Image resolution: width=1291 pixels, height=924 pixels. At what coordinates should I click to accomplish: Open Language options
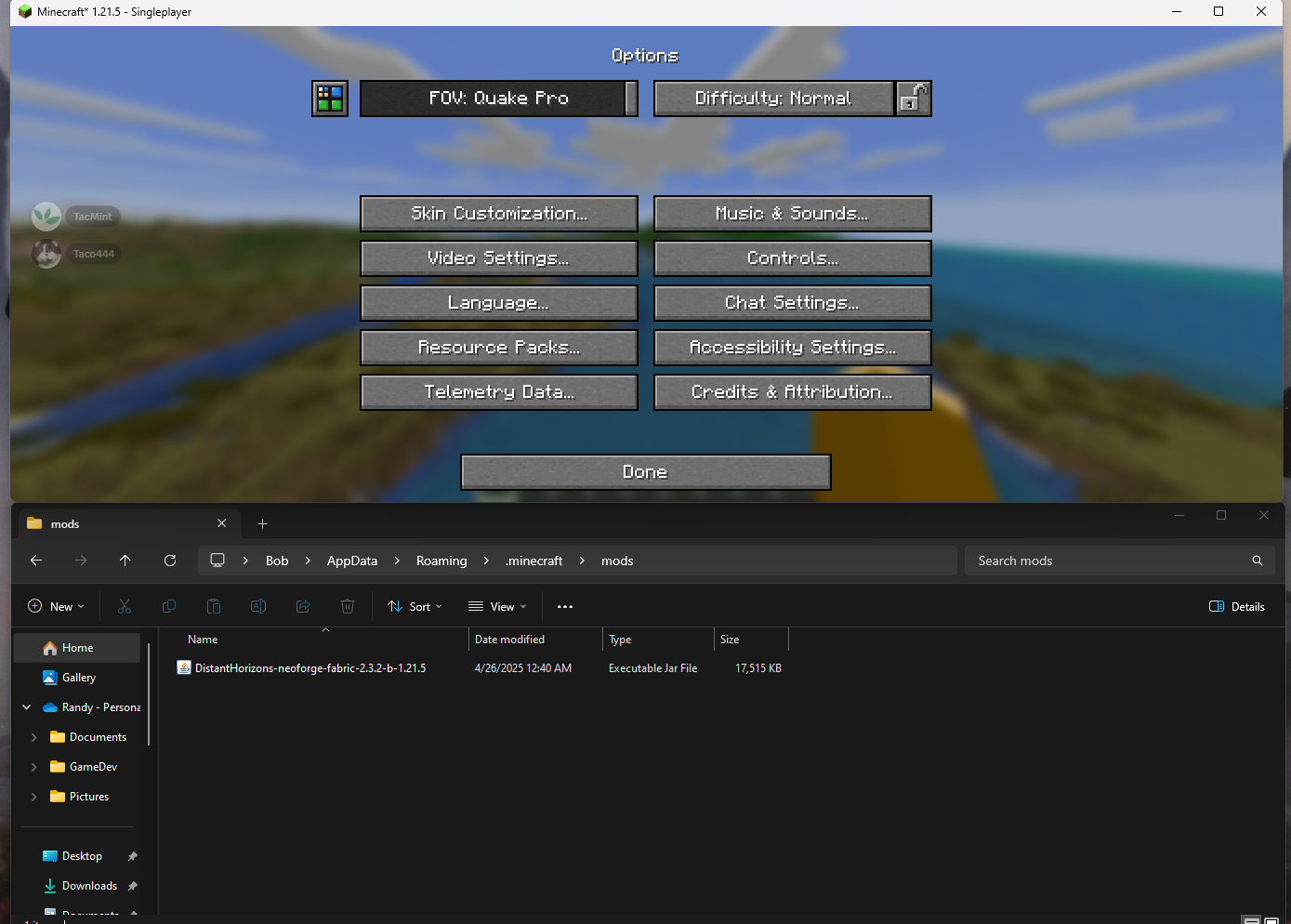499,303
